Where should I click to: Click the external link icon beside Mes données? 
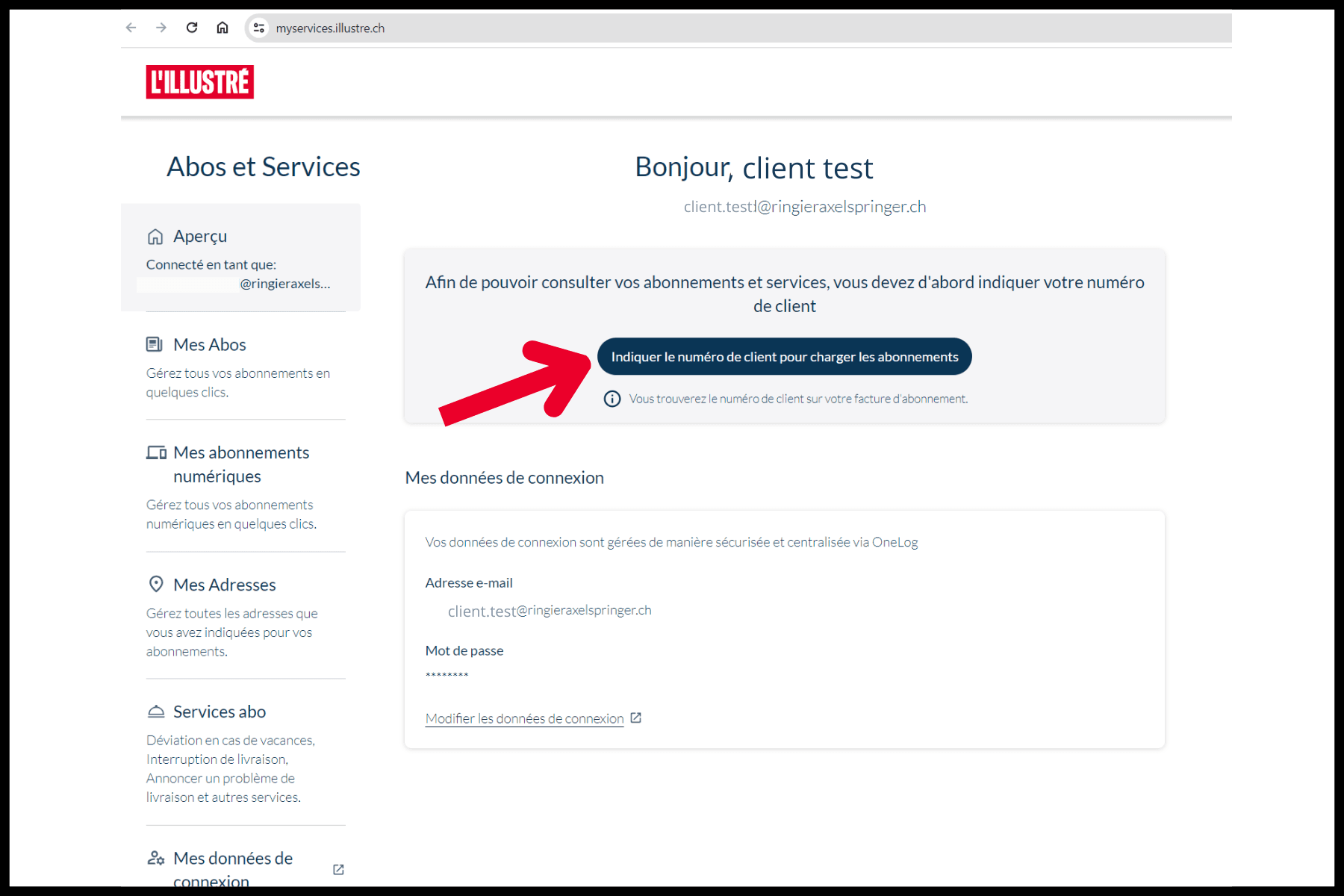pyautogui.click(x=337, y=869)
